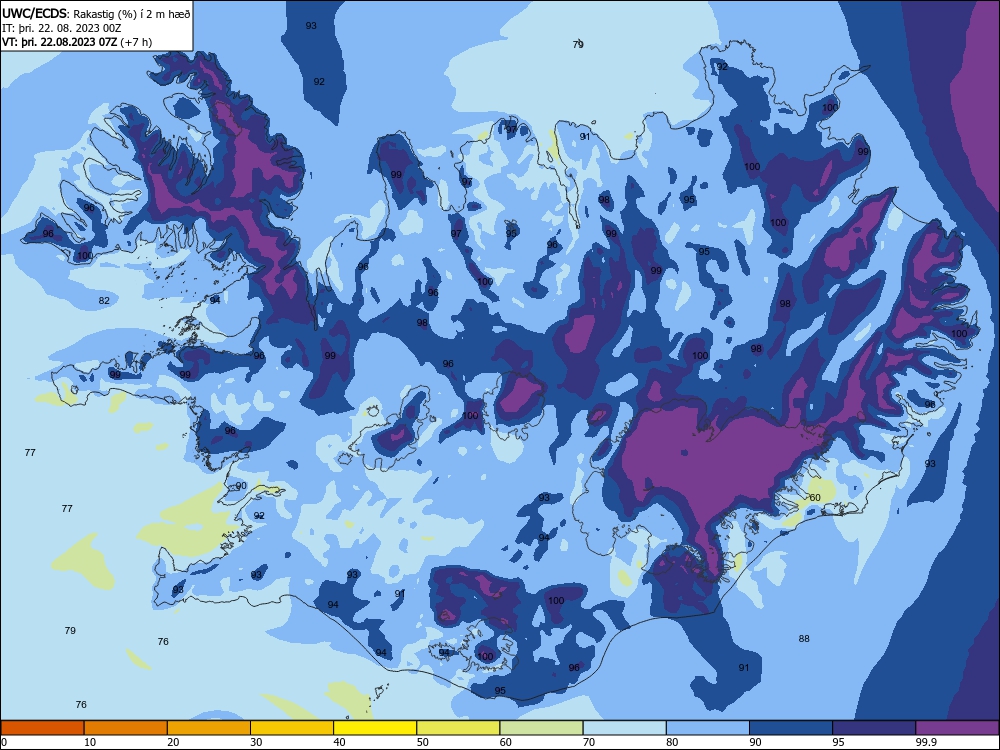Choose the golden 30–40 legend swatch

pyautogui.click(x=291, y=728)
